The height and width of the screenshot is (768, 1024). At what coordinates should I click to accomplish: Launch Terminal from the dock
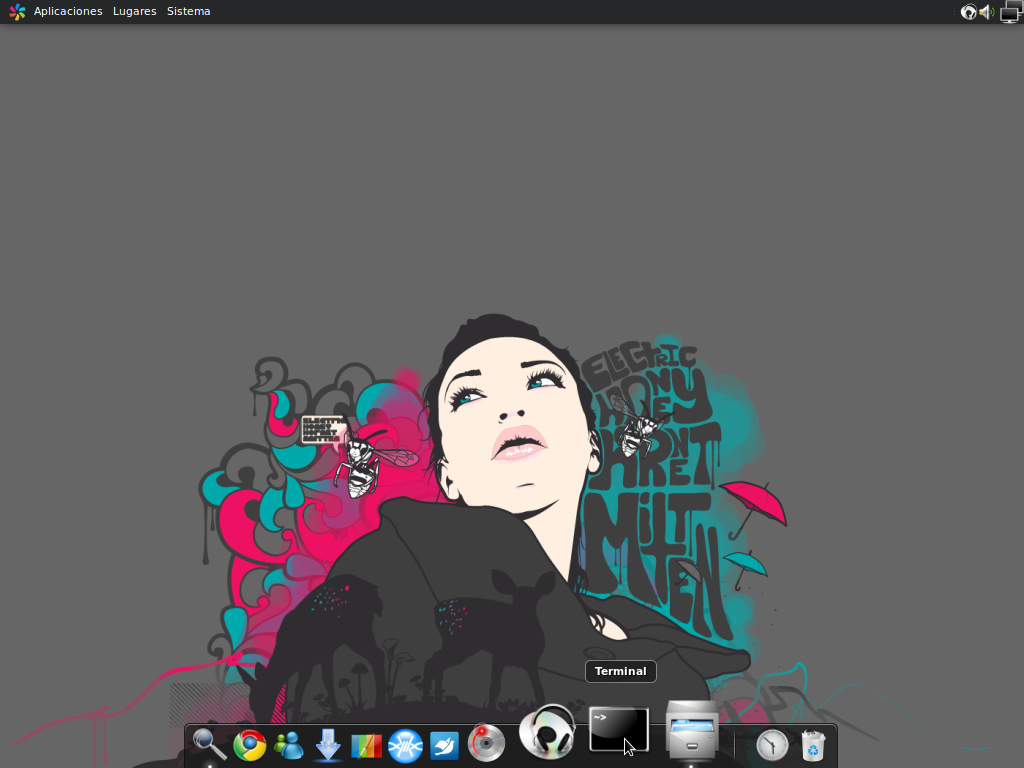(x=618, y=729)
